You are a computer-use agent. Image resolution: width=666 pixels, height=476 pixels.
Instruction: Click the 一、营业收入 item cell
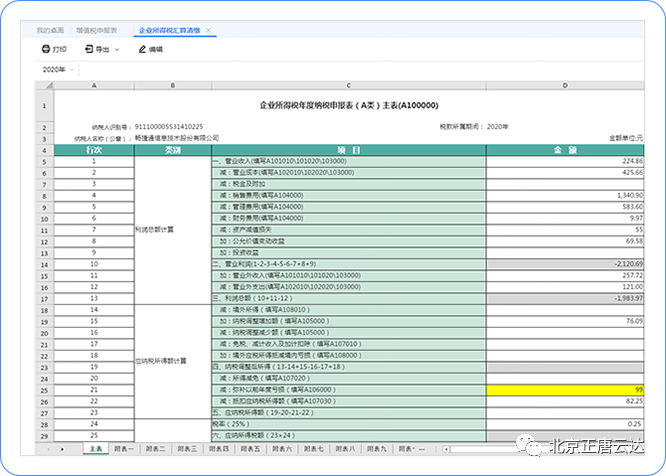[349, 161]
